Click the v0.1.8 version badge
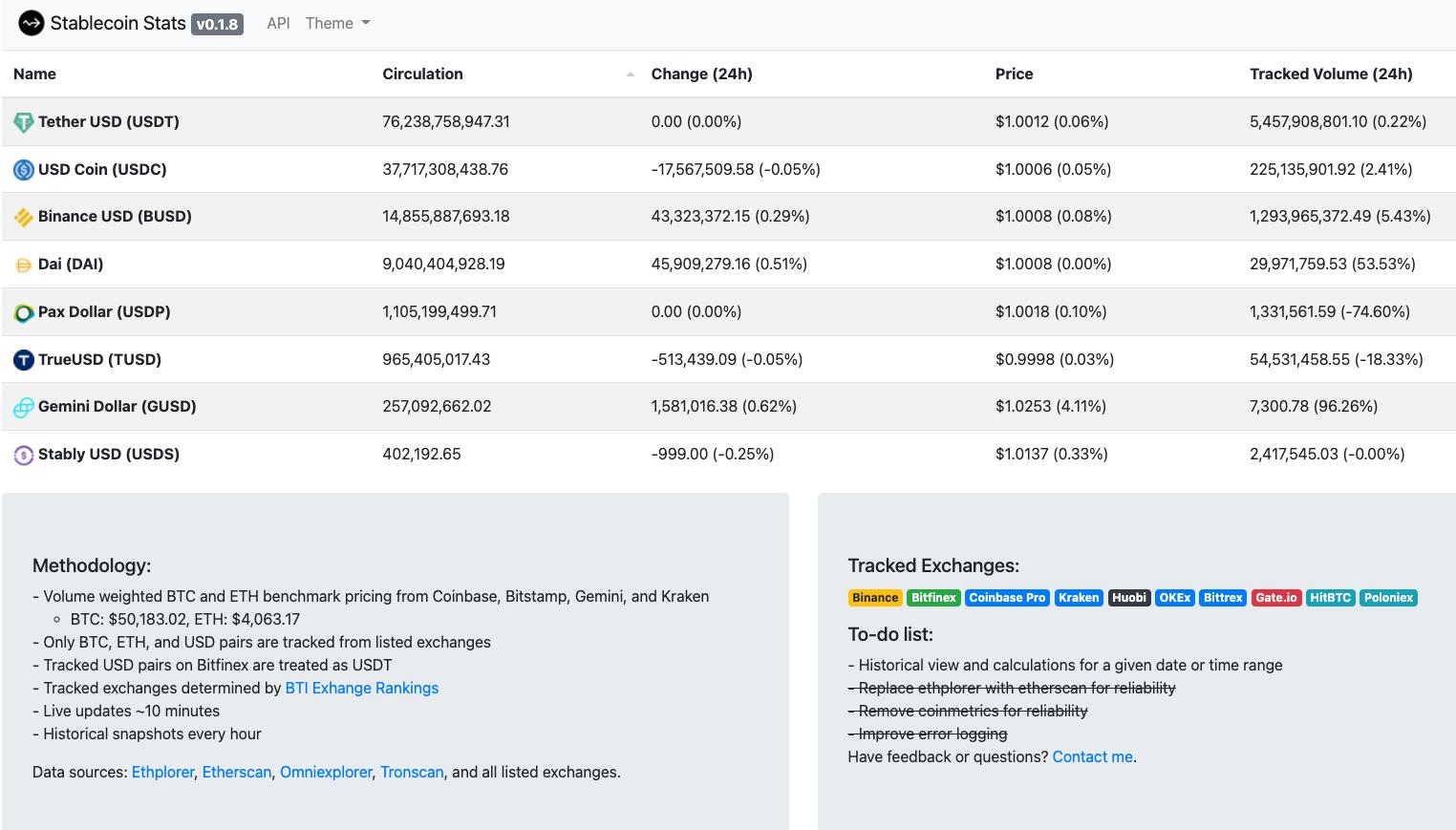 (x=217, y=24)
